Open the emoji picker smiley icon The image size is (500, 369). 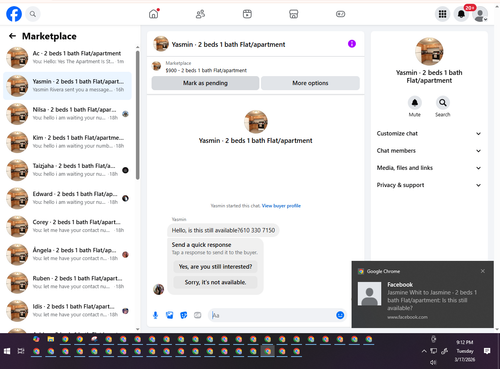coord(340,315)
